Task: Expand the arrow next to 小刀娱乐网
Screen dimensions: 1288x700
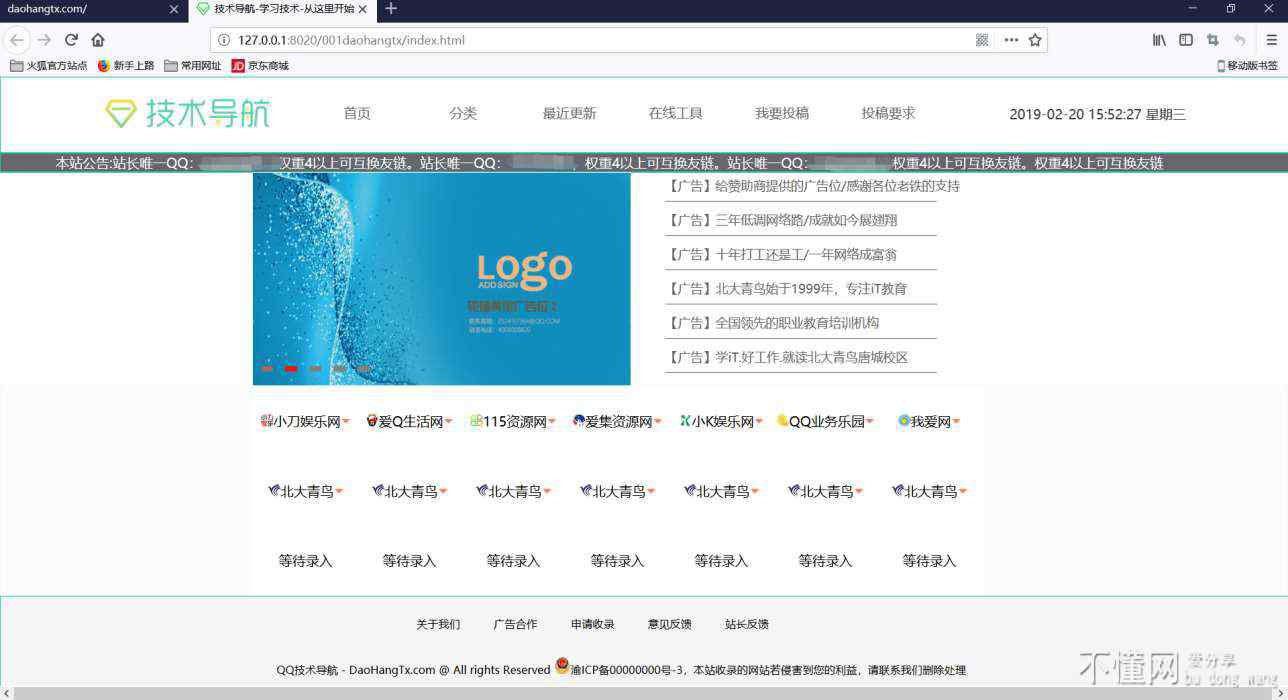Action: point(346,422)
